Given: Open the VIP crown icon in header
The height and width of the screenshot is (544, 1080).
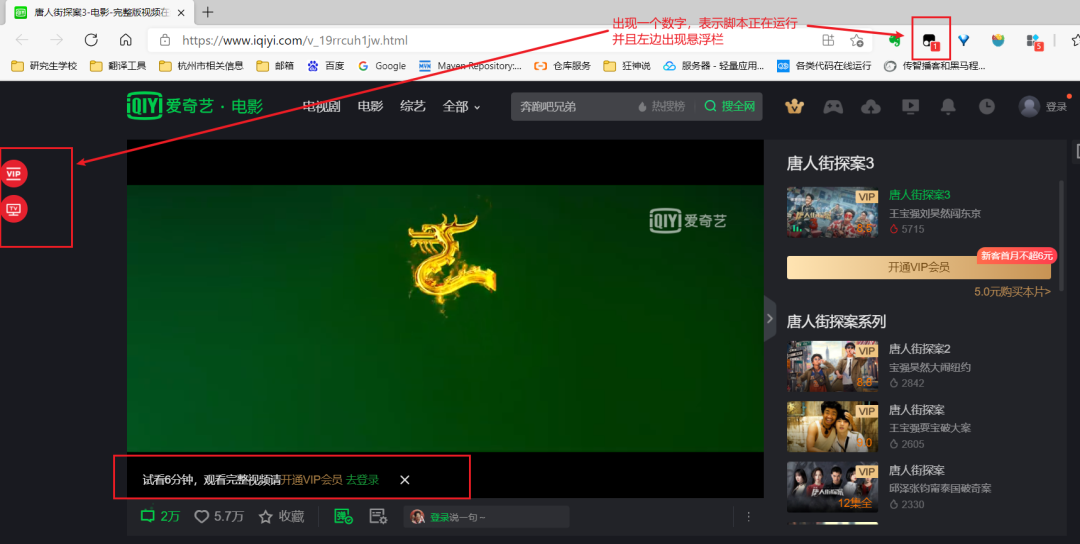Looking at the screenshot, I should coord(796,107).
